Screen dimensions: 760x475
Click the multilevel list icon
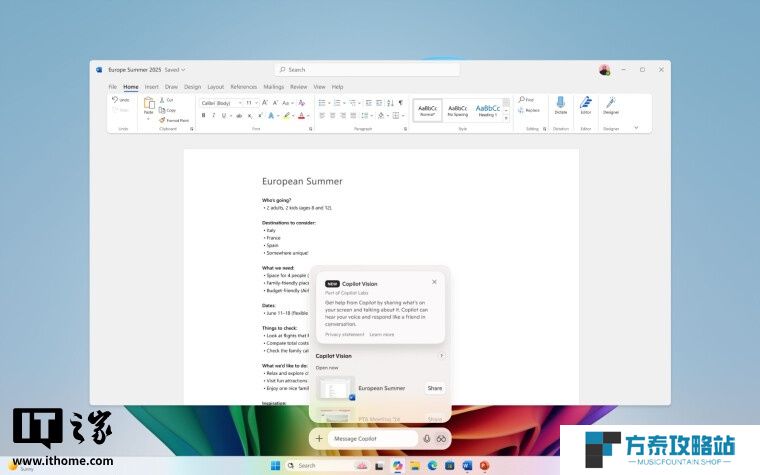click(353, 103)
